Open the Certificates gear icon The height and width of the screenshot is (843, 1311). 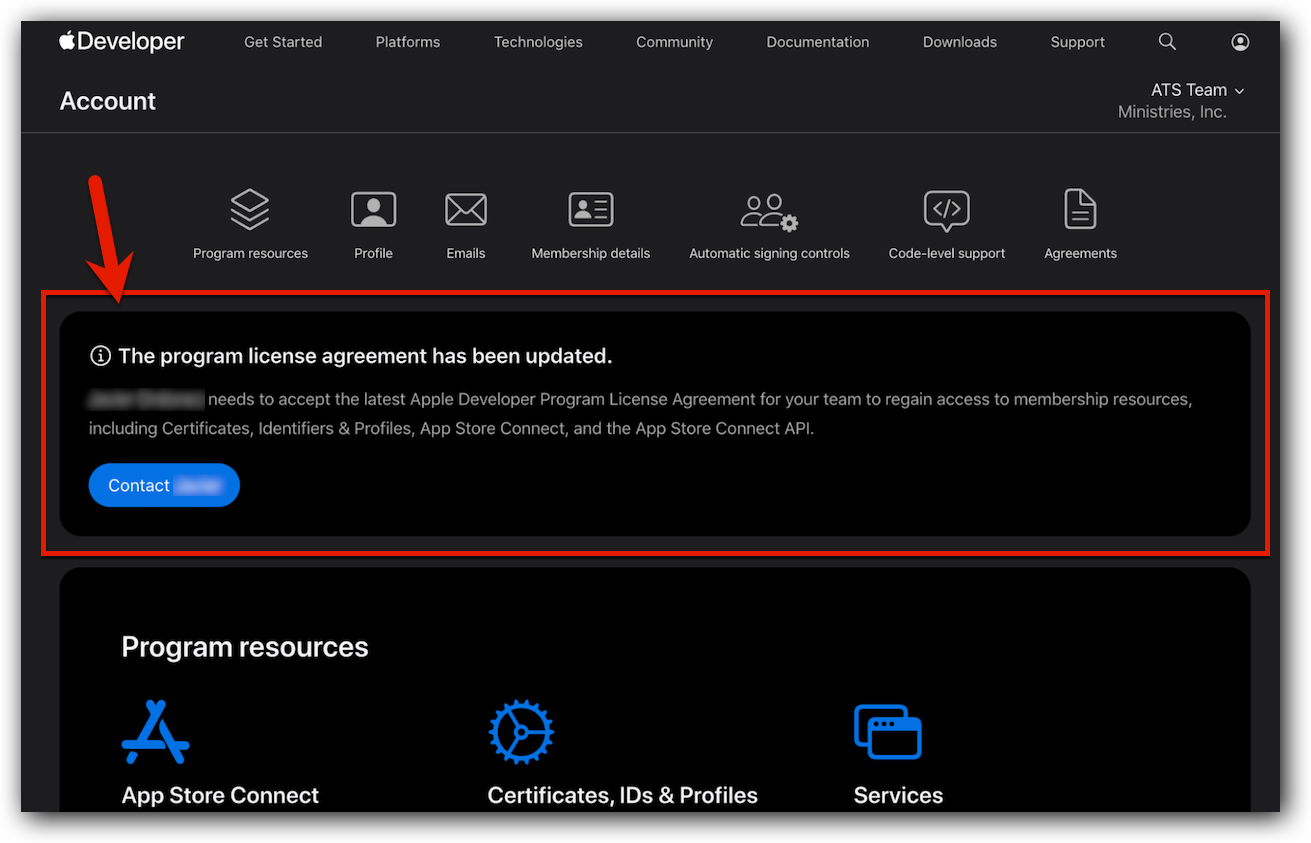pos(520,733)
